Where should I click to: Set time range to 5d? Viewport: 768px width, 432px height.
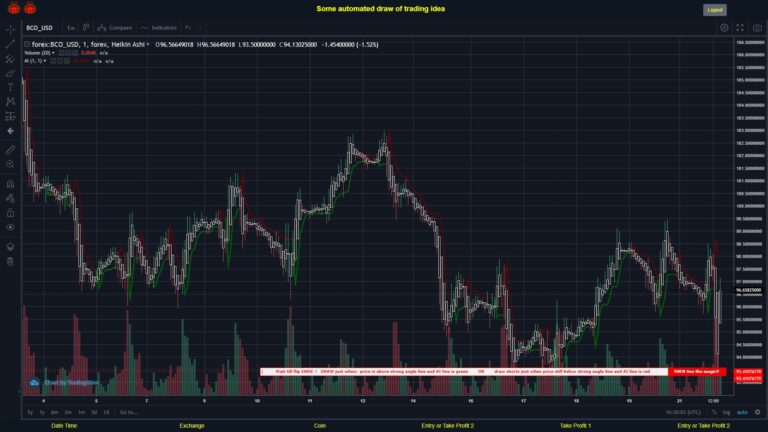(94, 412)
